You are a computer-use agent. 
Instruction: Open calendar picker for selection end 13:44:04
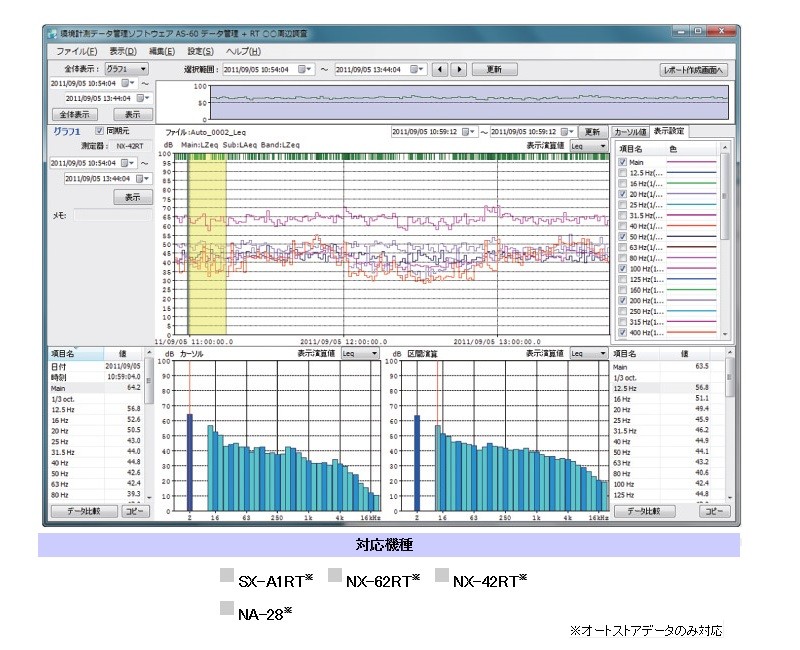(x=417, y=69)
